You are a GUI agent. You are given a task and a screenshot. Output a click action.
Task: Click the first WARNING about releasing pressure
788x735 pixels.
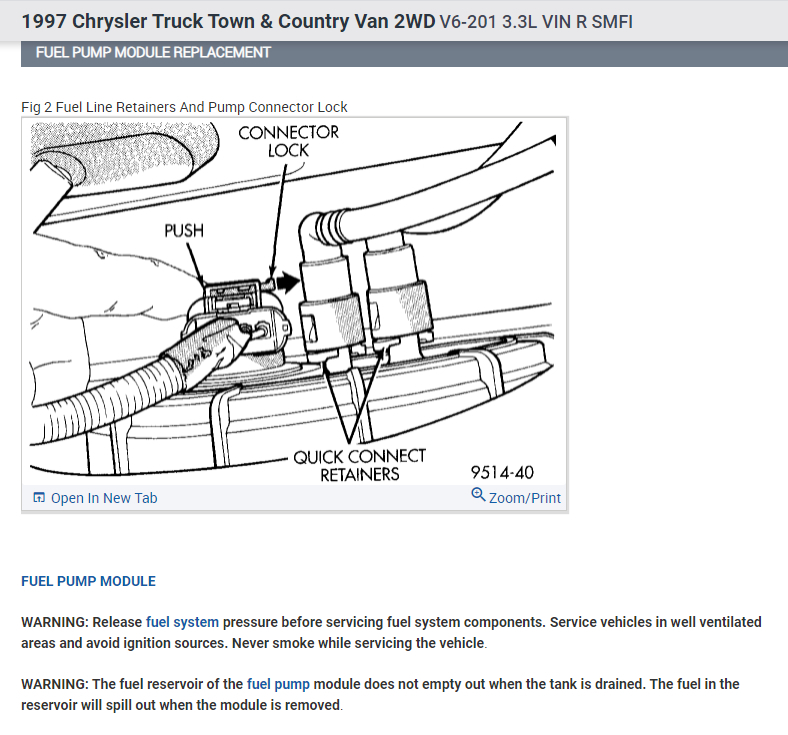click(x=391, y=633)
